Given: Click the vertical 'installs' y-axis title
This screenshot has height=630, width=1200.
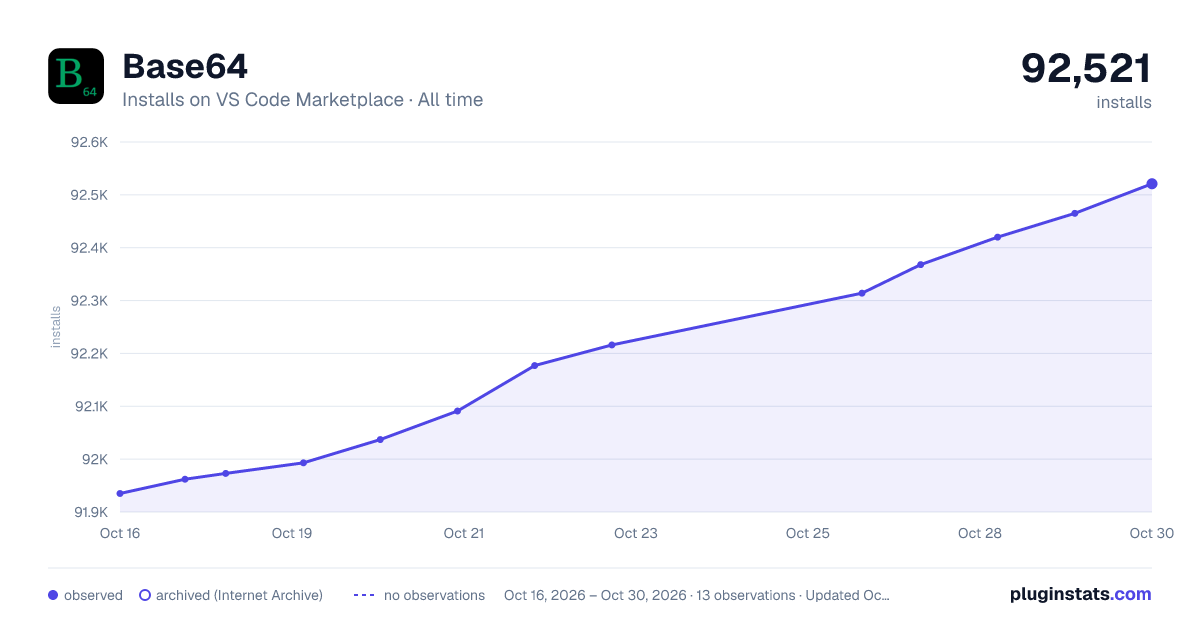Looking at the screenshot, I should pyautogui.click(x=56, y=327).
